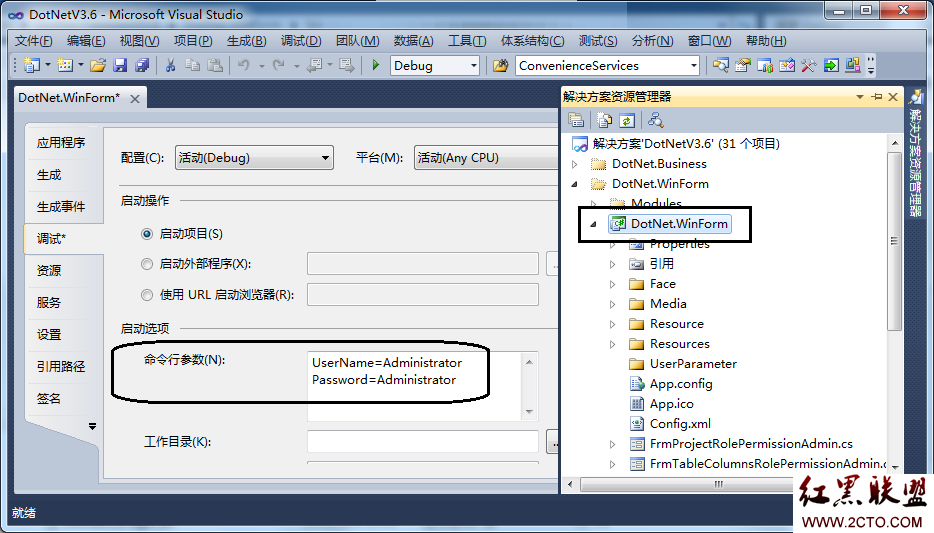
Task: Click the Copy icon in toolbar
Action: 192,66
